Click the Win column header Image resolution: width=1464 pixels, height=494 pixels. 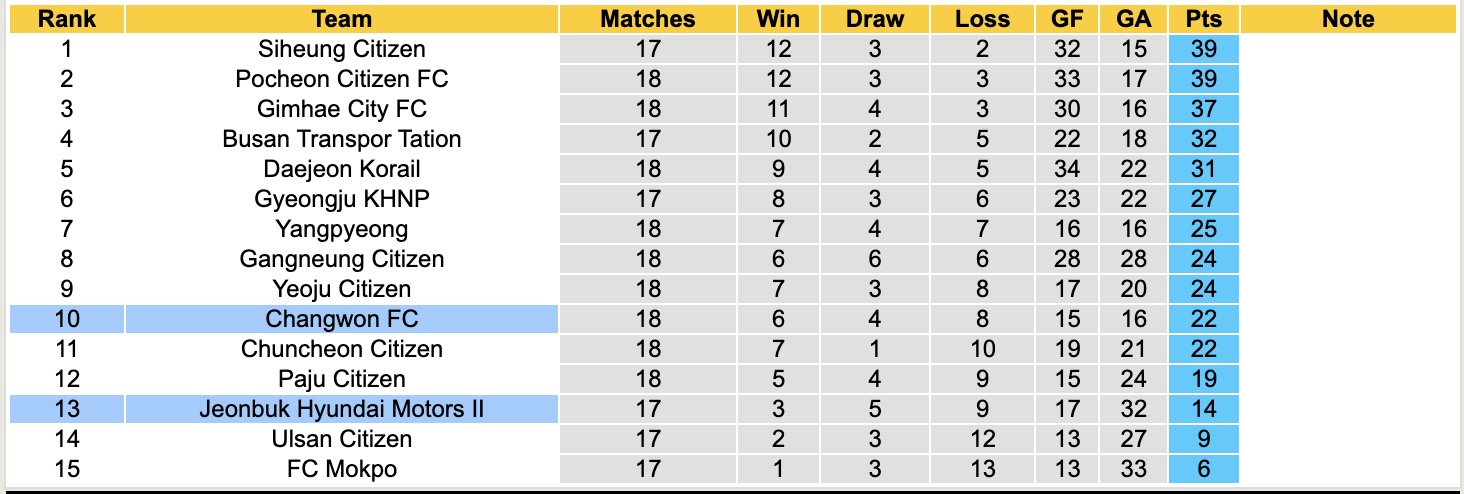click(x=777, y=19)
